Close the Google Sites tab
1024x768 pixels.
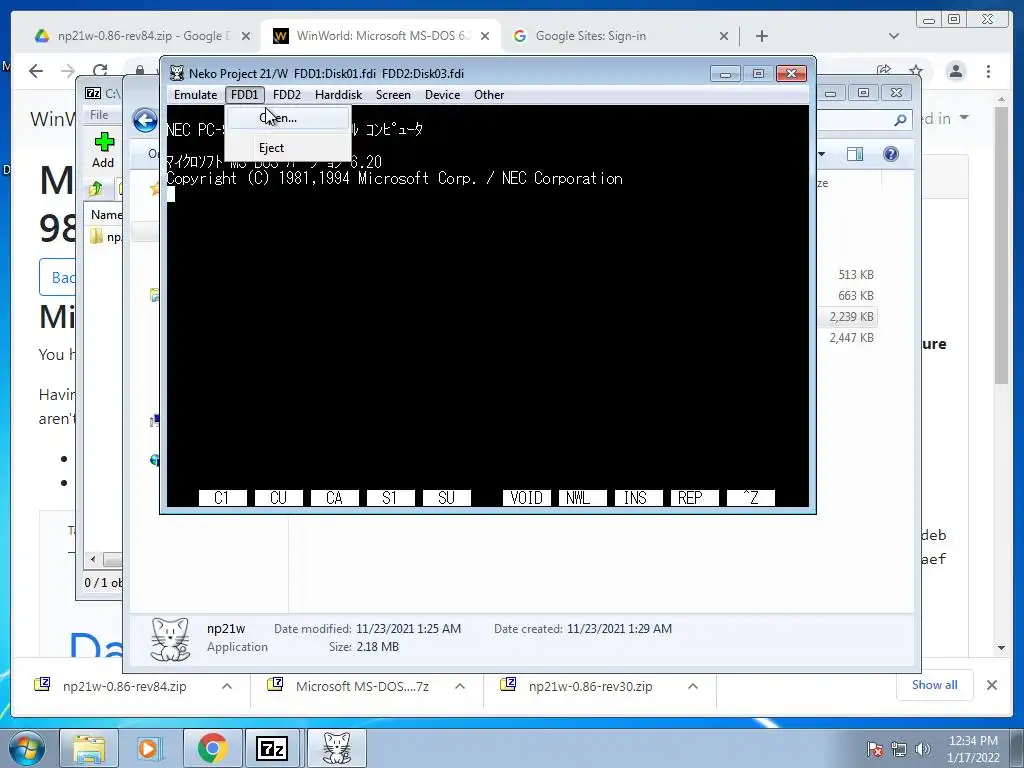coord(724,36)
